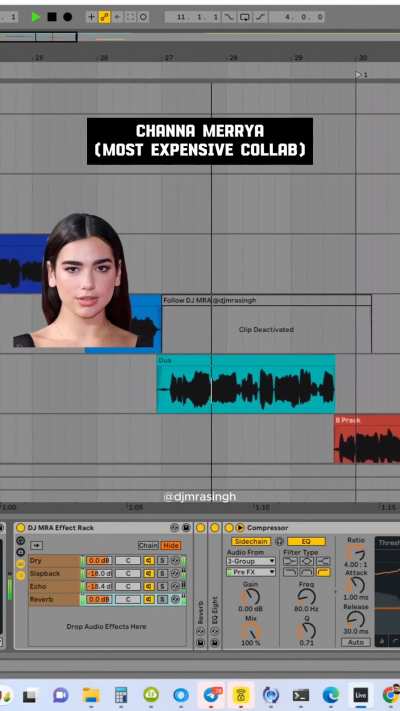Open Audio From dropdown showing 3-Group
Screen dimensions: 400x711
click(251, 561)
